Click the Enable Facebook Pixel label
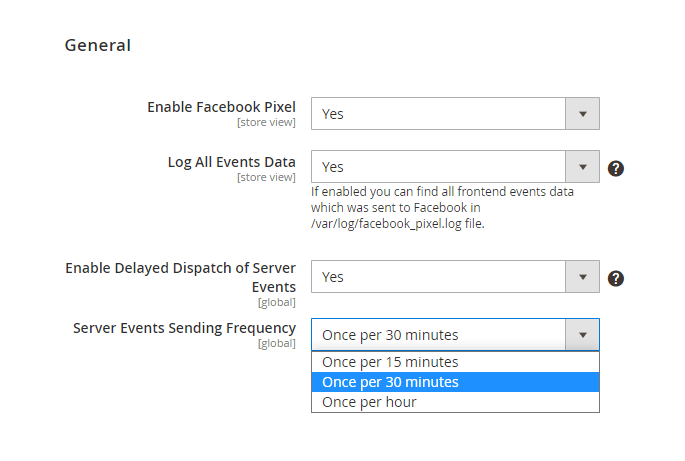This screenshot has height=461, width=685. point(221,107)
